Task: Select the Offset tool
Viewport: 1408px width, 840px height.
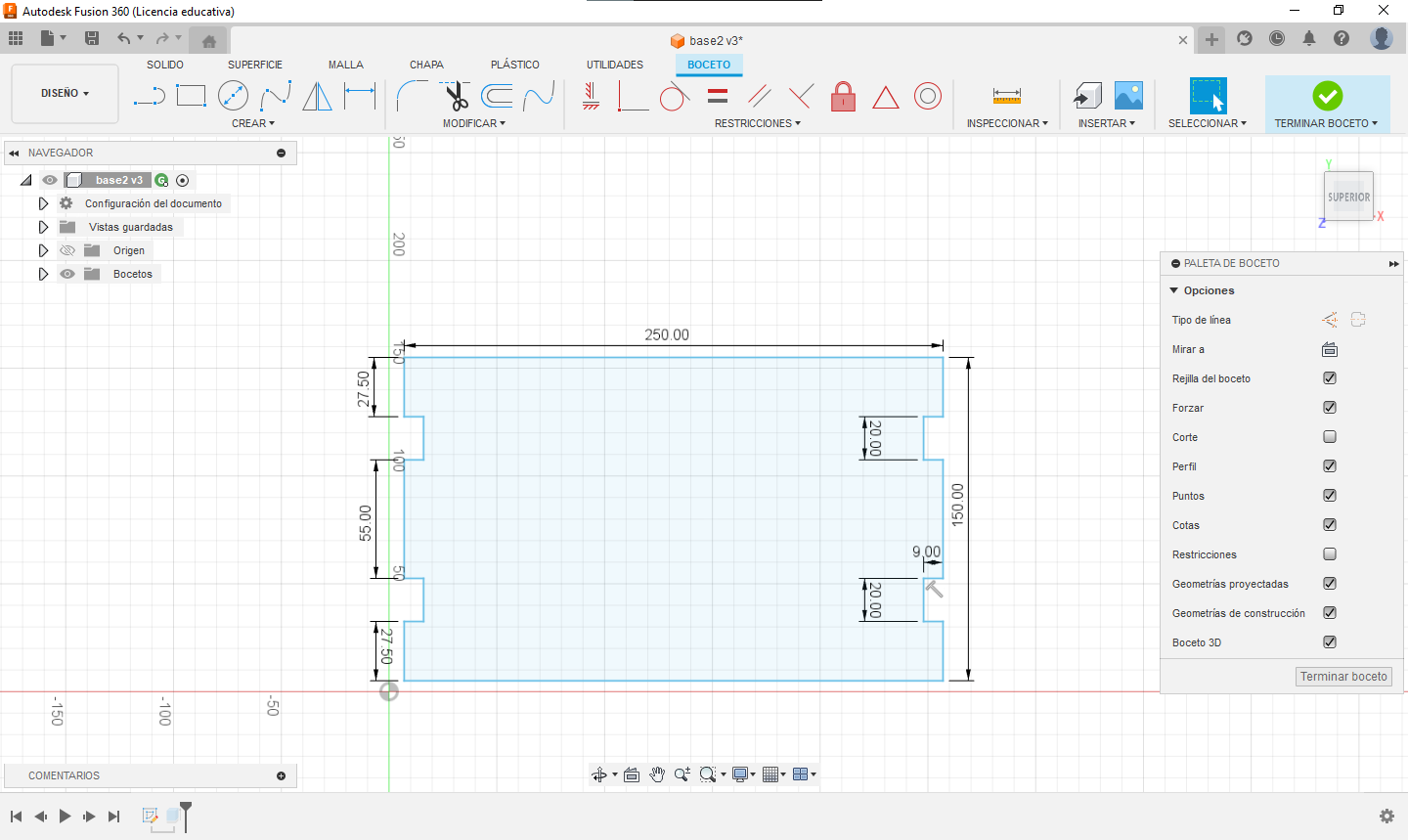Action: click(497, 96)
